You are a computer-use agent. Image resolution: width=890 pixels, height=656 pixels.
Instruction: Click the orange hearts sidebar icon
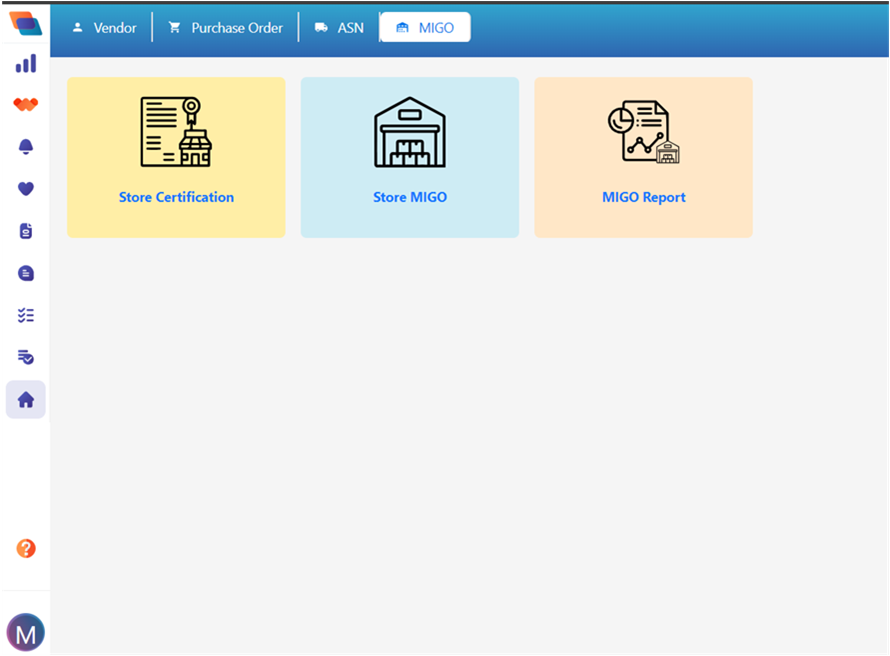point(26,104)
